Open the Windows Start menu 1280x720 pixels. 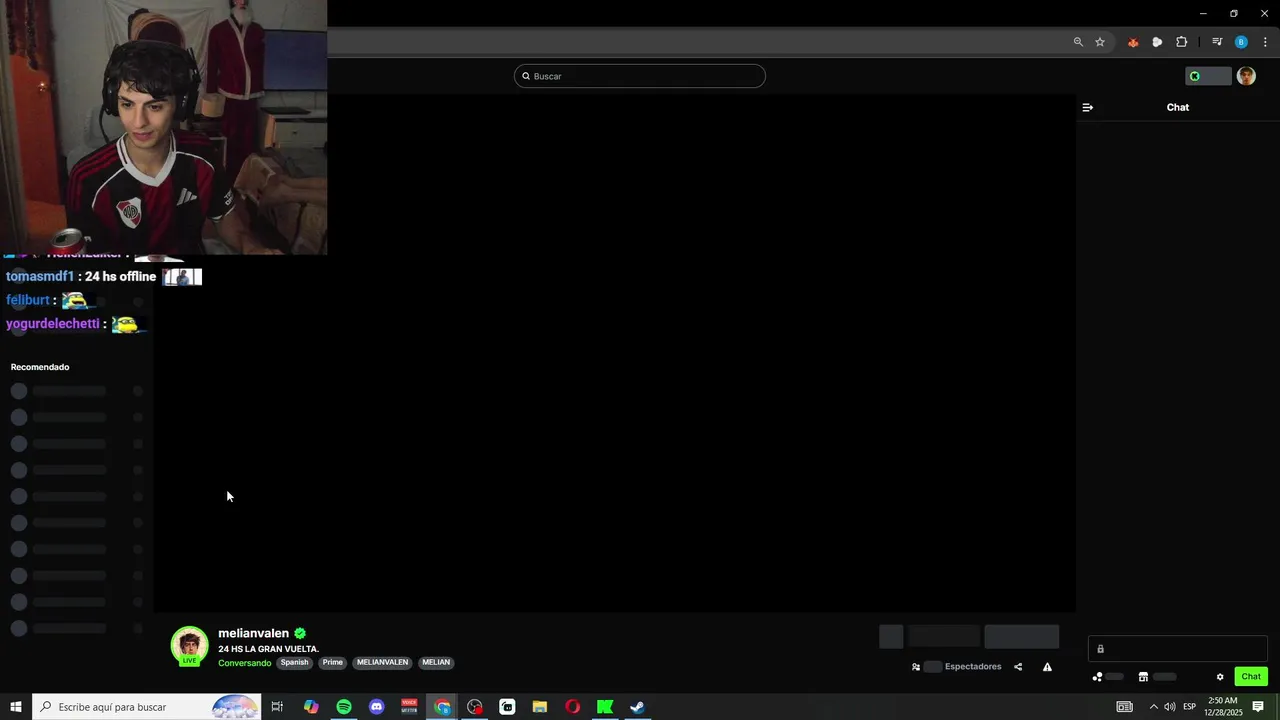click(x=16, y=707)
